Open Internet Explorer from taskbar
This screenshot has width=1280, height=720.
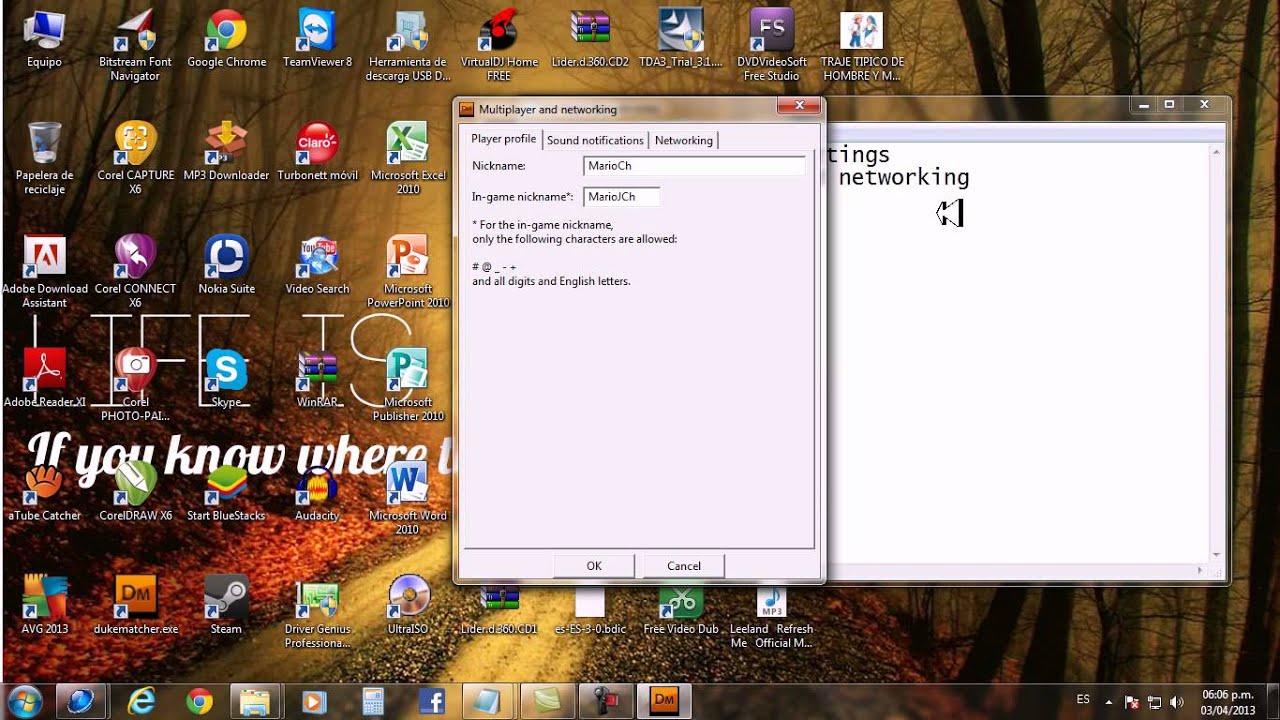coord(141,702)
